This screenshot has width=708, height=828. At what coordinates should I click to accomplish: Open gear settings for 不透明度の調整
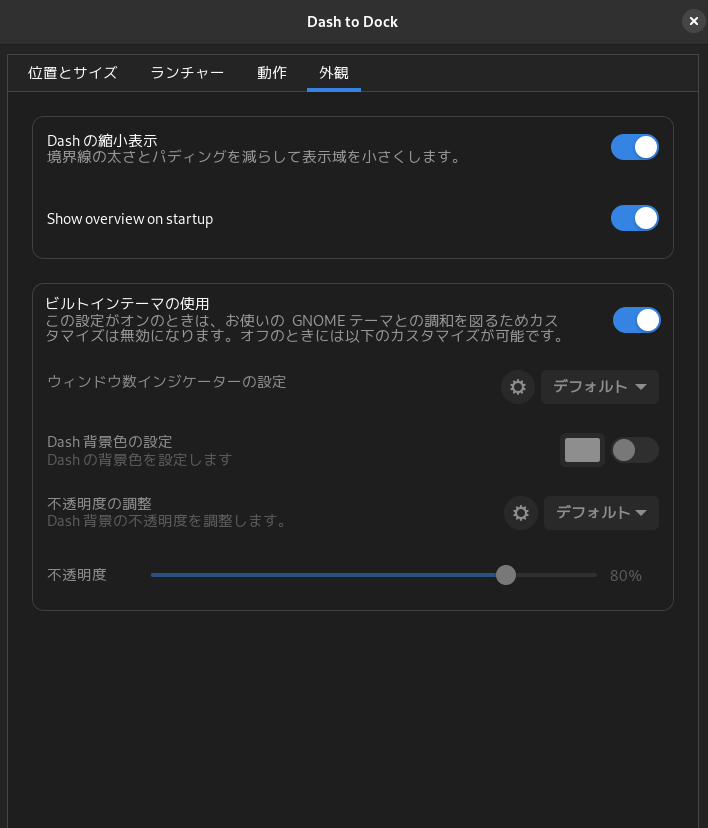coord(521,513)
